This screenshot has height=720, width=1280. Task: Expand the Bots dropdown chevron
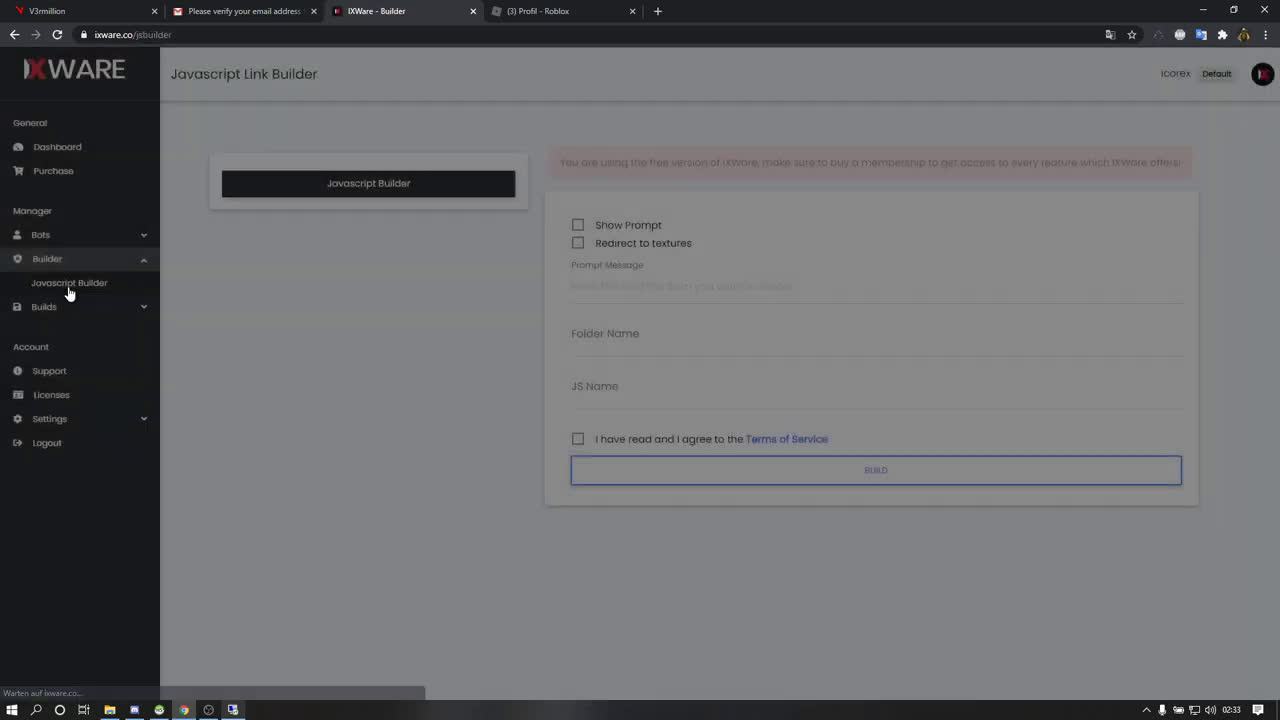coord(143,234)
